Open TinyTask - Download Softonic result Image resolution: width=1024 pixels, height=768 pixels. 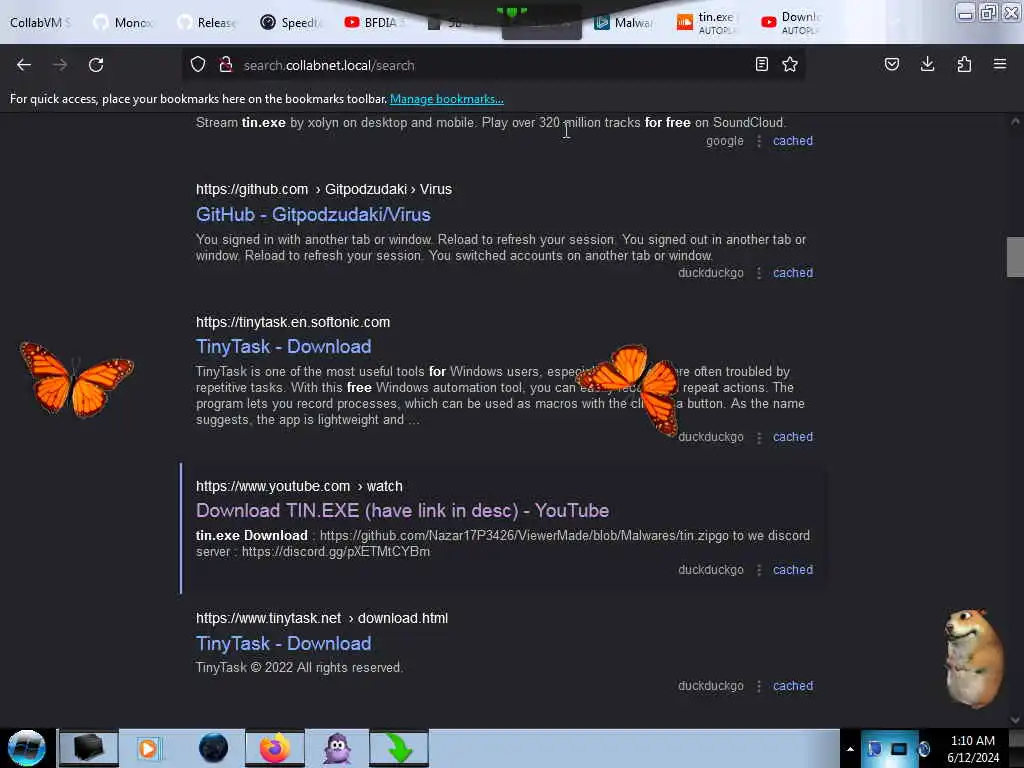click(x=283, y=347)
